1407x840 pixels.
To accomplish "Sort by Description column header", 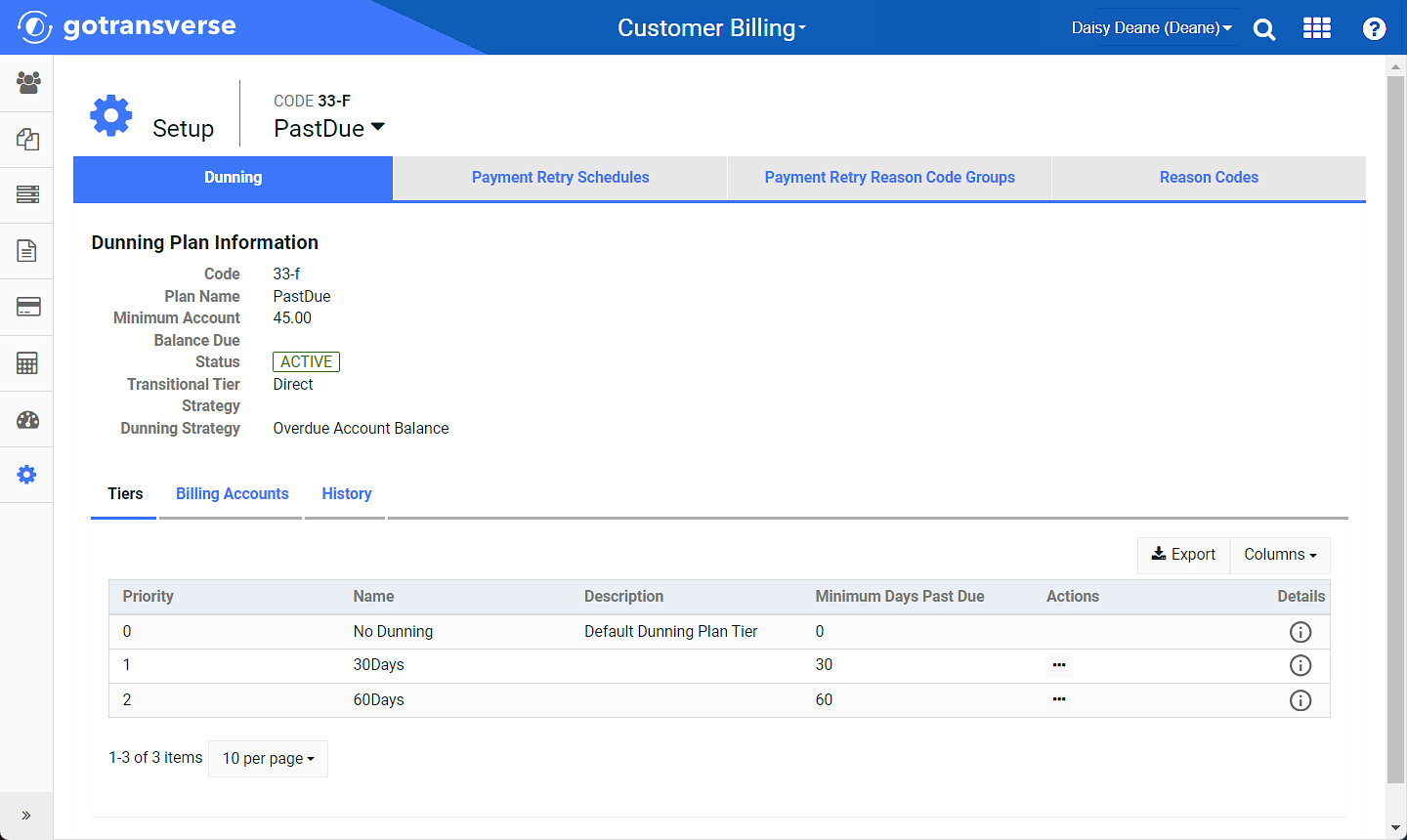I will tap(623, 597).
